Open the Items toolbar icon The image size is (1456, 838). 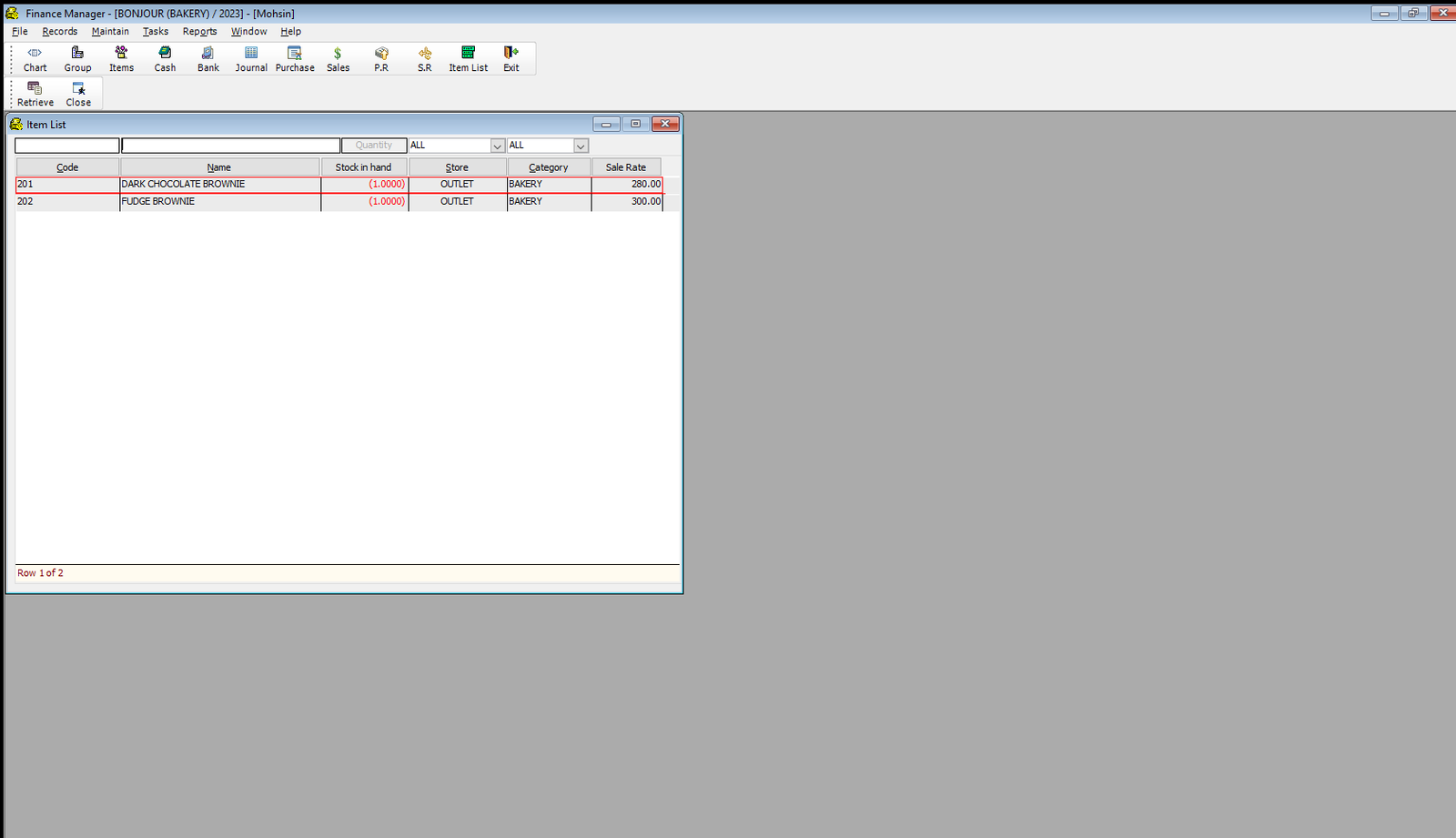click(x=121, y=58)
